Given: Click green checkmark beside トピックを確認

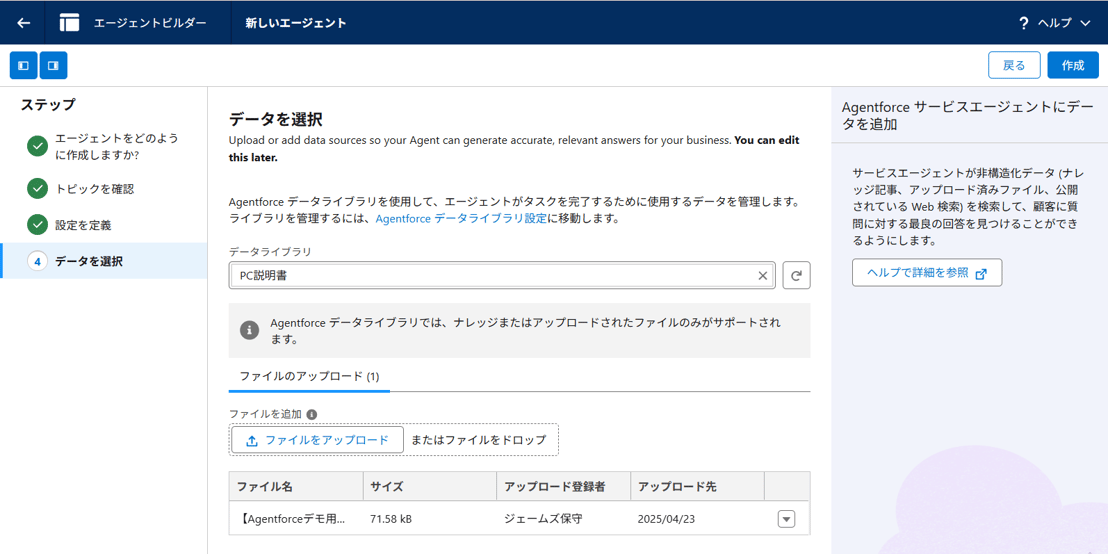Looking at the screenshot, I should [37, 189].
